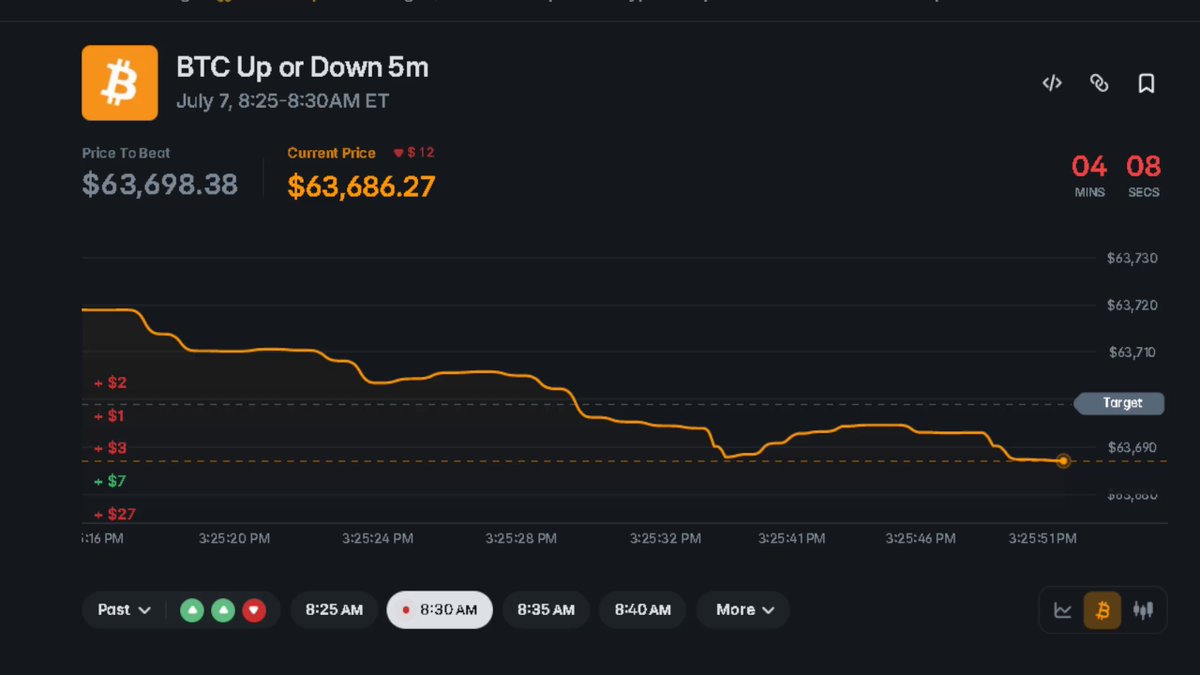
Task: Click the 3:25:28 PM time label
Action: tap(521, 538)
